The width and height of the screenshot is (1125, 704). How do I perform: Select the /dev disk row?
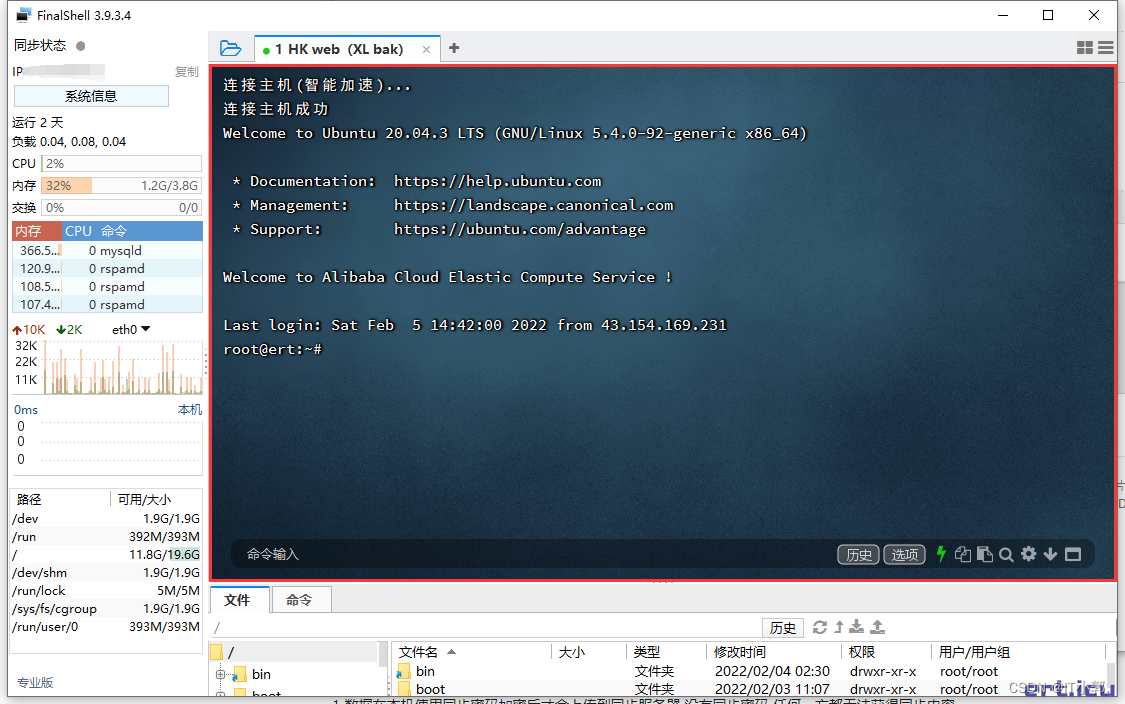106,518
